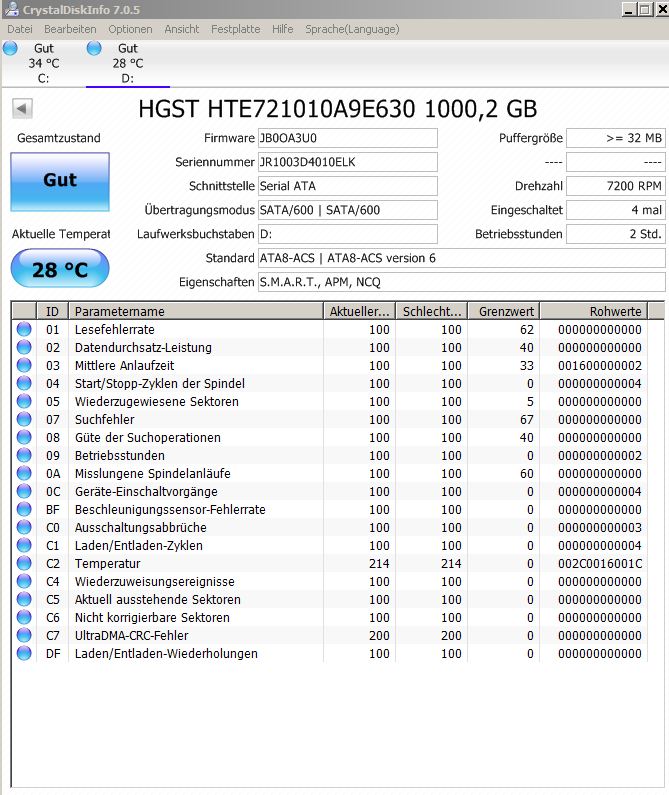
Task: Click the Eigenschaften field S.M.A.R.T., APM, NCQ
Action: click(462, 282)
